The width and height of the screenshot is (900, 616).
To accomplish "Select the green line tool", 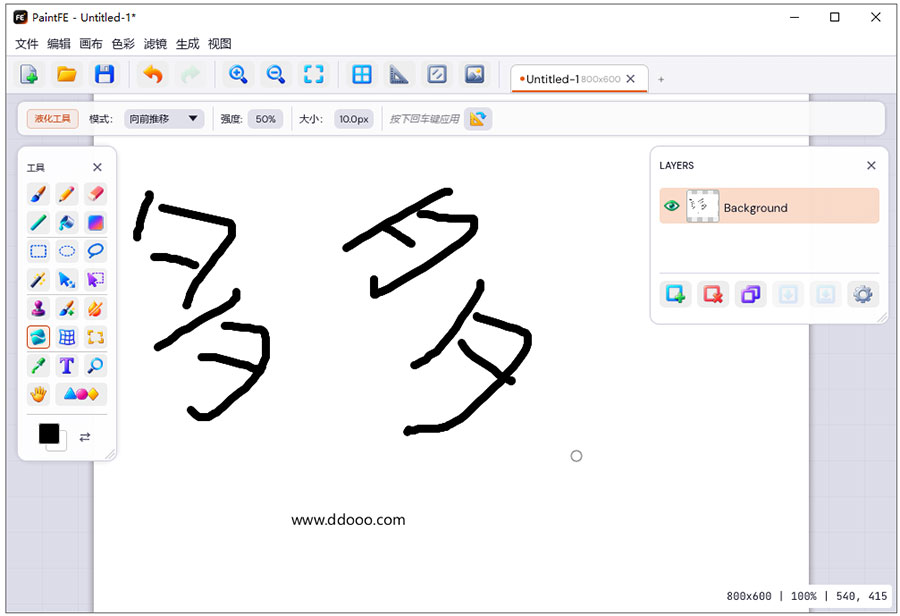I will click(x=38, y=222).
